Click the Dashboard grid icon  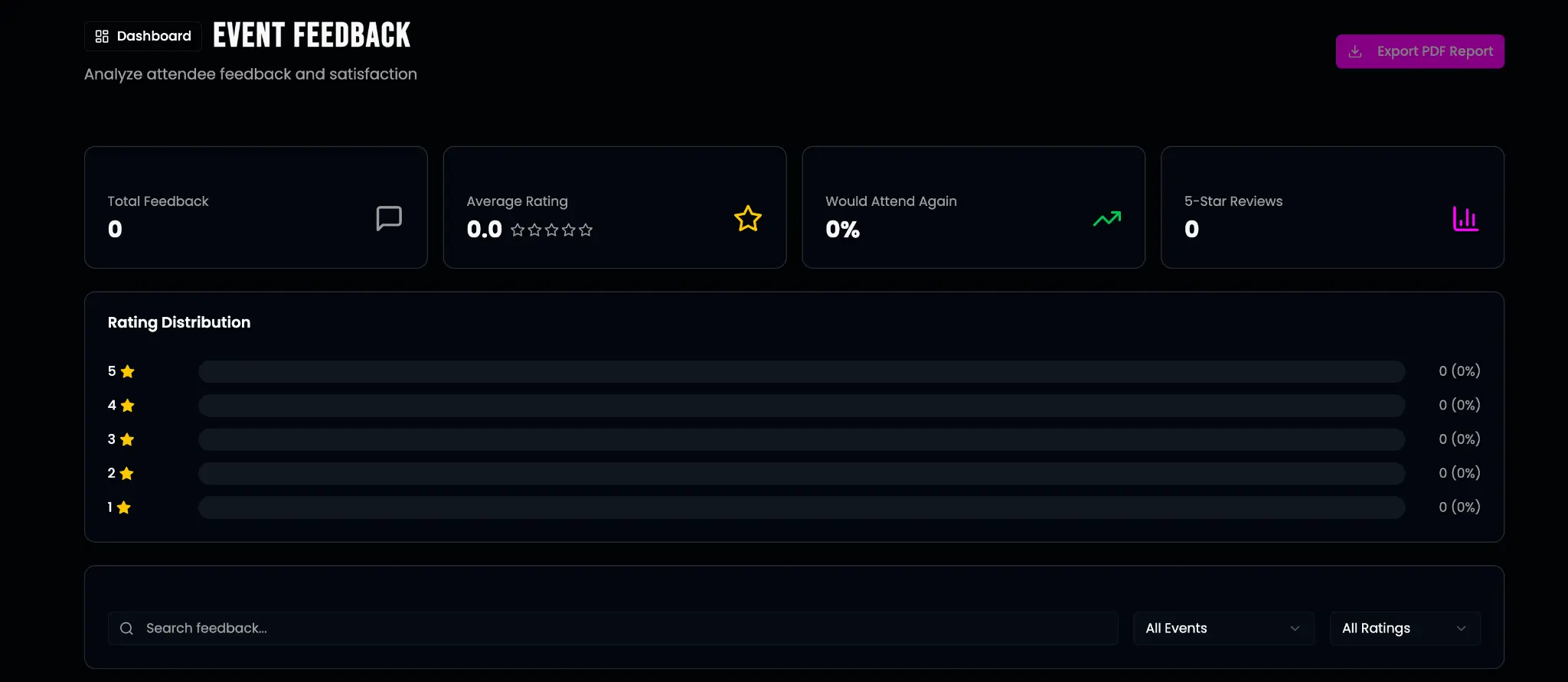(102, 36)
